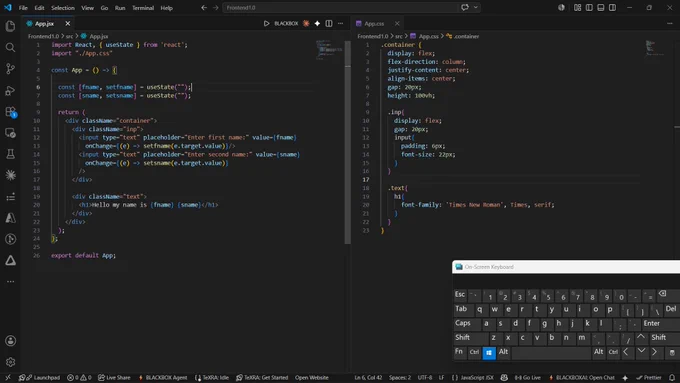Open the Manage settings gear
Viewport: 680px width, 383px height.
10,362
